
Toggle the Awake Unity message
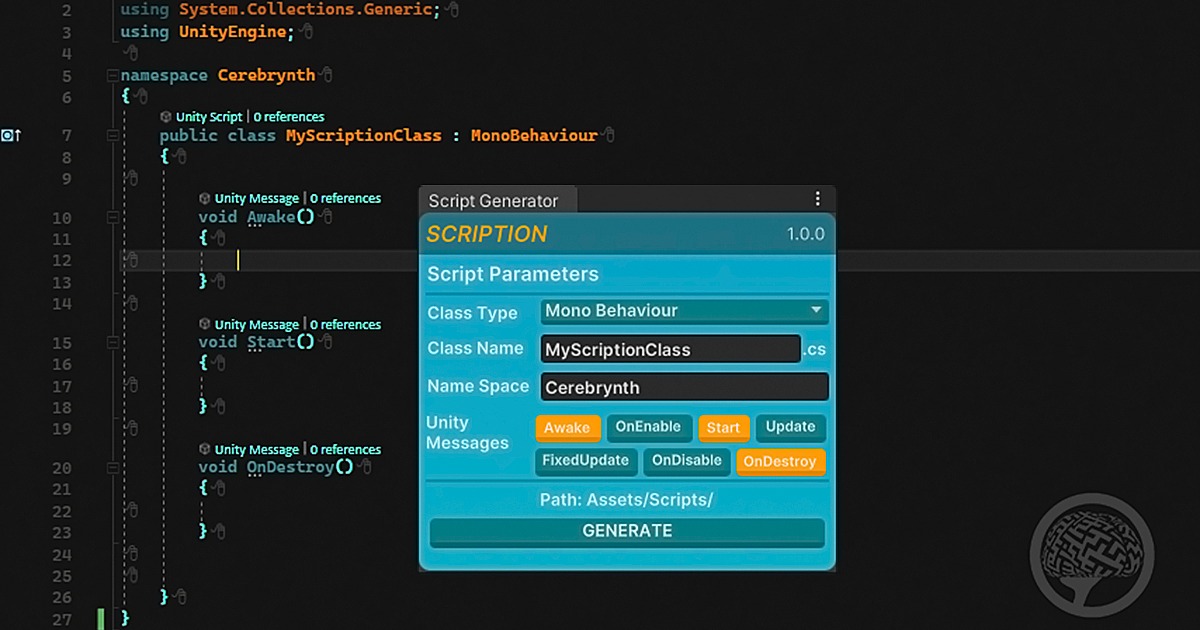click(567, 428)
